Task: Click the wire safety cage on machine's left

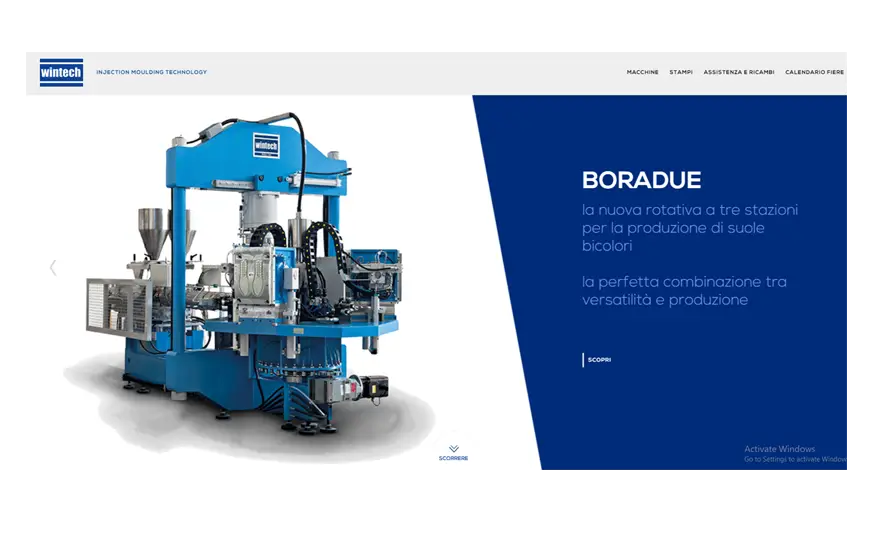Action: pyautogui.click(x=113, y=308)
